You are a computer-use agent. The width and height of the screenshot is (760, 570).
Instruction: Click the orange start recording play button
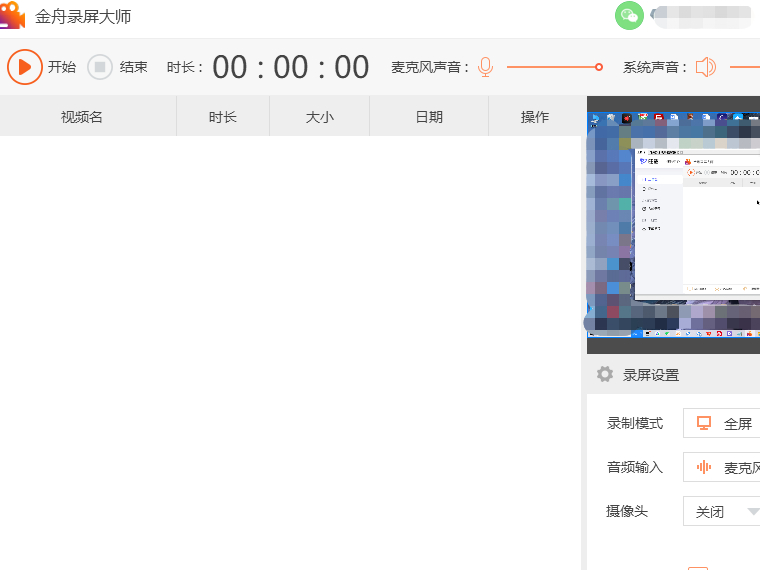[x=25, y=67]
